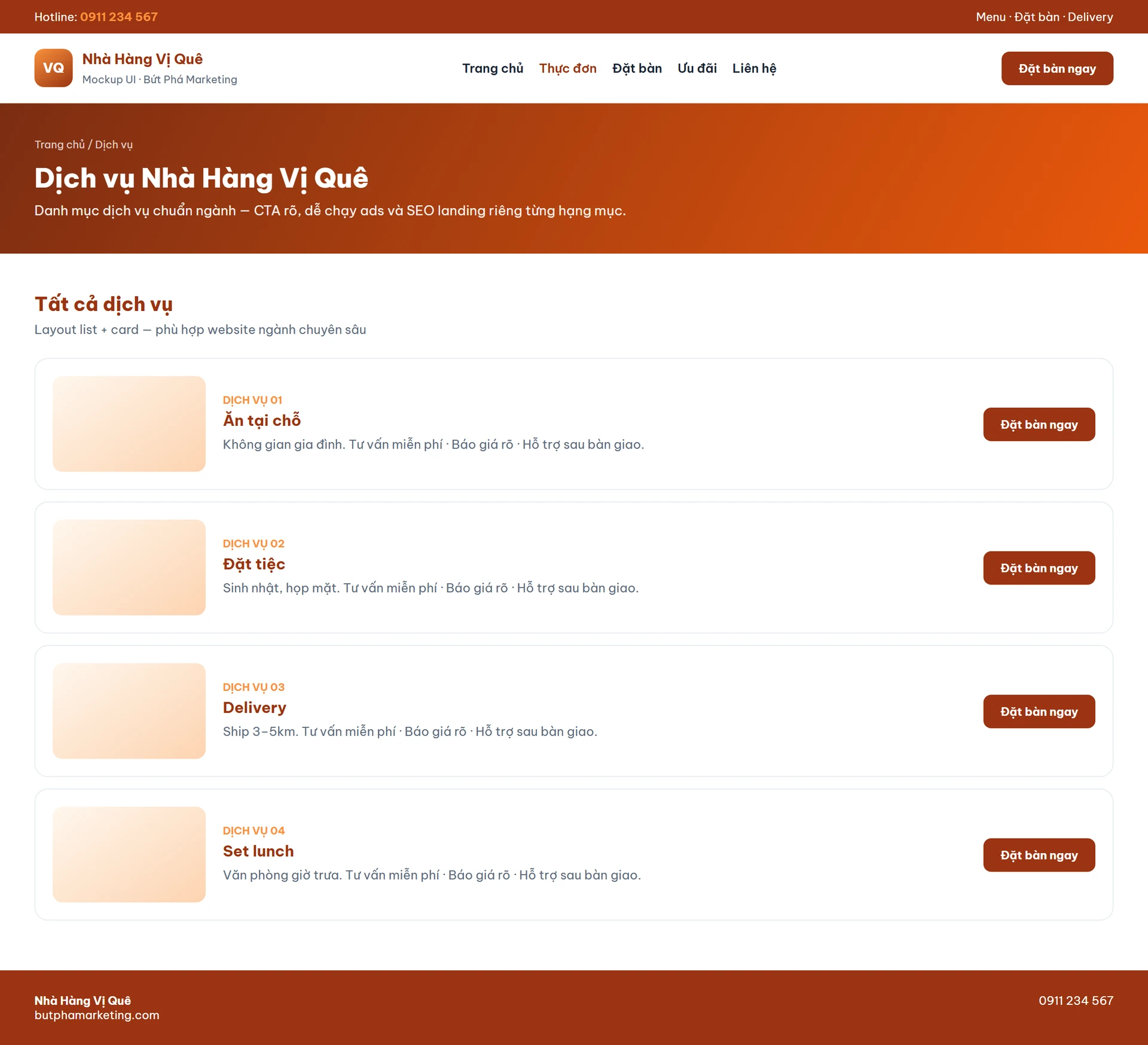Screen dimensions: 1148x1045
Task: Click the top bar Menu · Đặt bàn · Delivery text
Action: [1045, 17]
